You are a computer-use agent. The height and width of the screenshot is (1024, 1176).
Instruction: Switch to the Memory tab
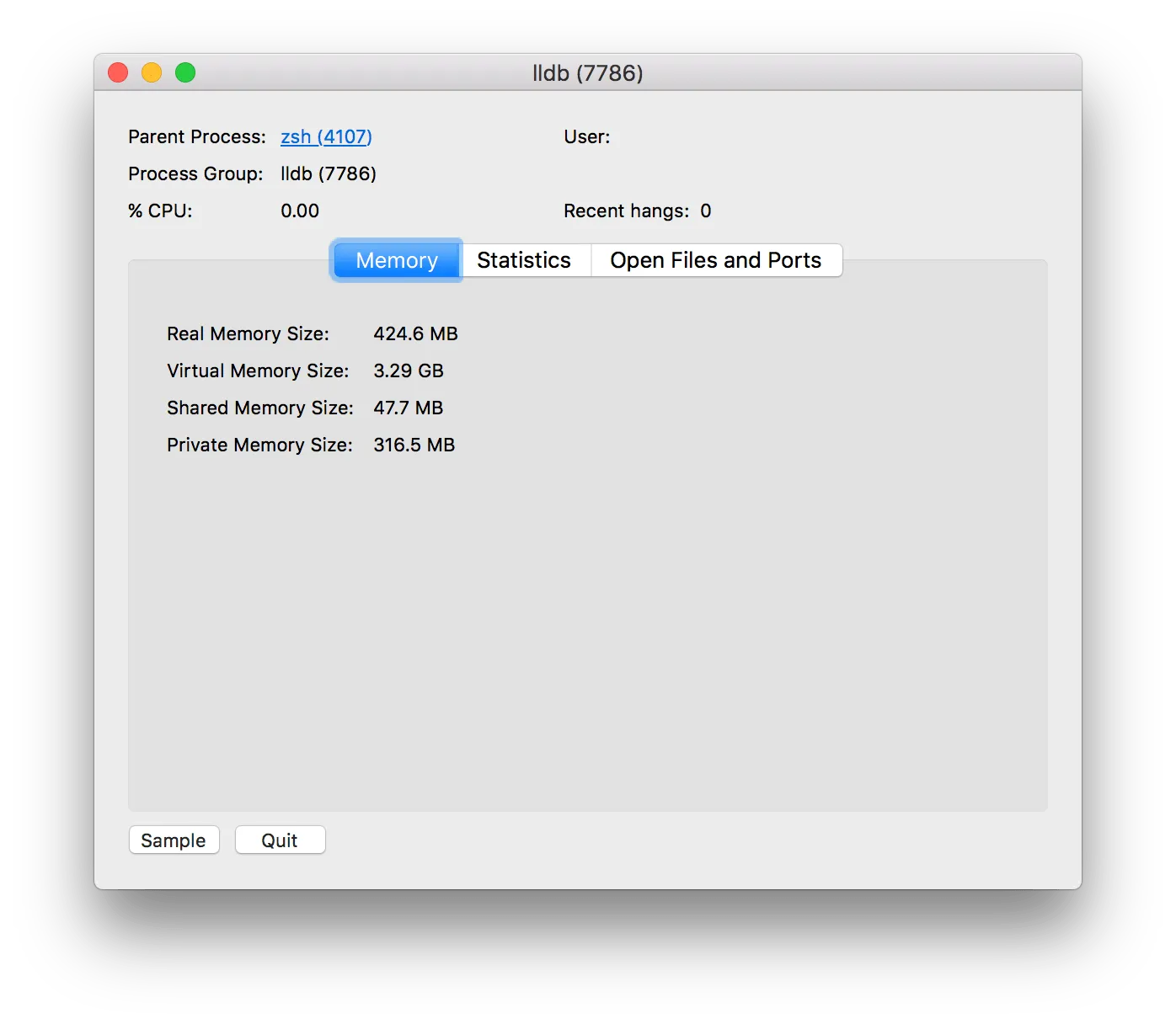(396, 260)
